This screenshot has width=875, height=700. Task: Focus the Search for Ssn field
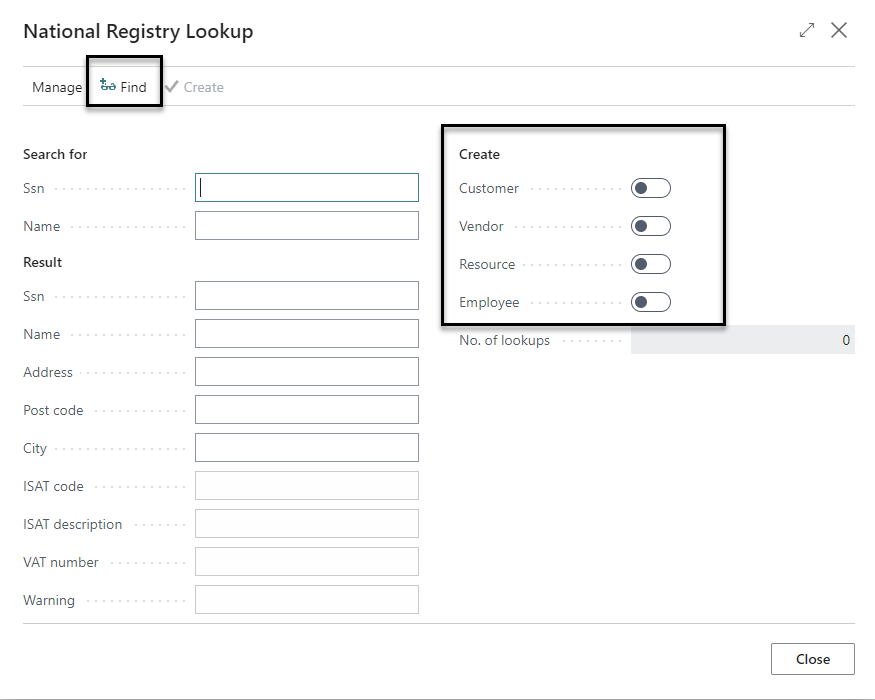(x=307, y=188)
